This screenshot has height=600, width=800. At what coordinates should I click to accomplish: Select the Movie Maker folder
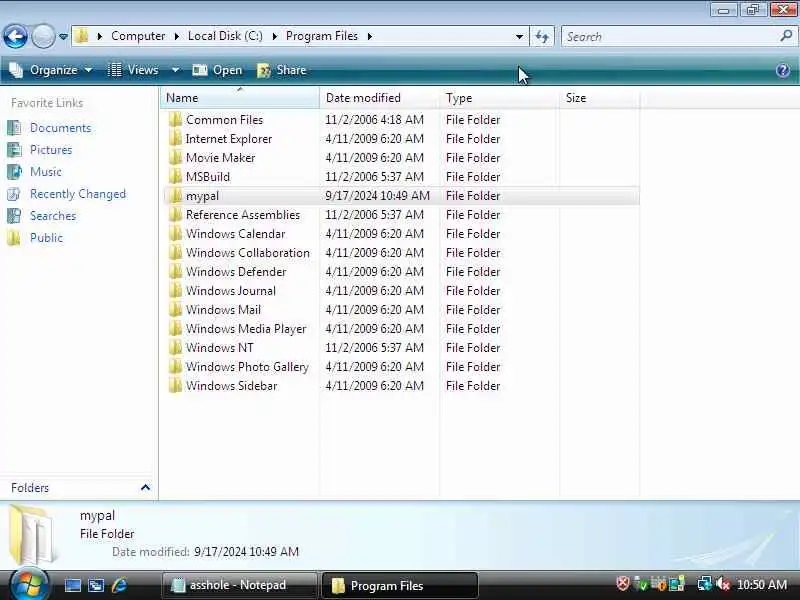click(x=220, y=158)
